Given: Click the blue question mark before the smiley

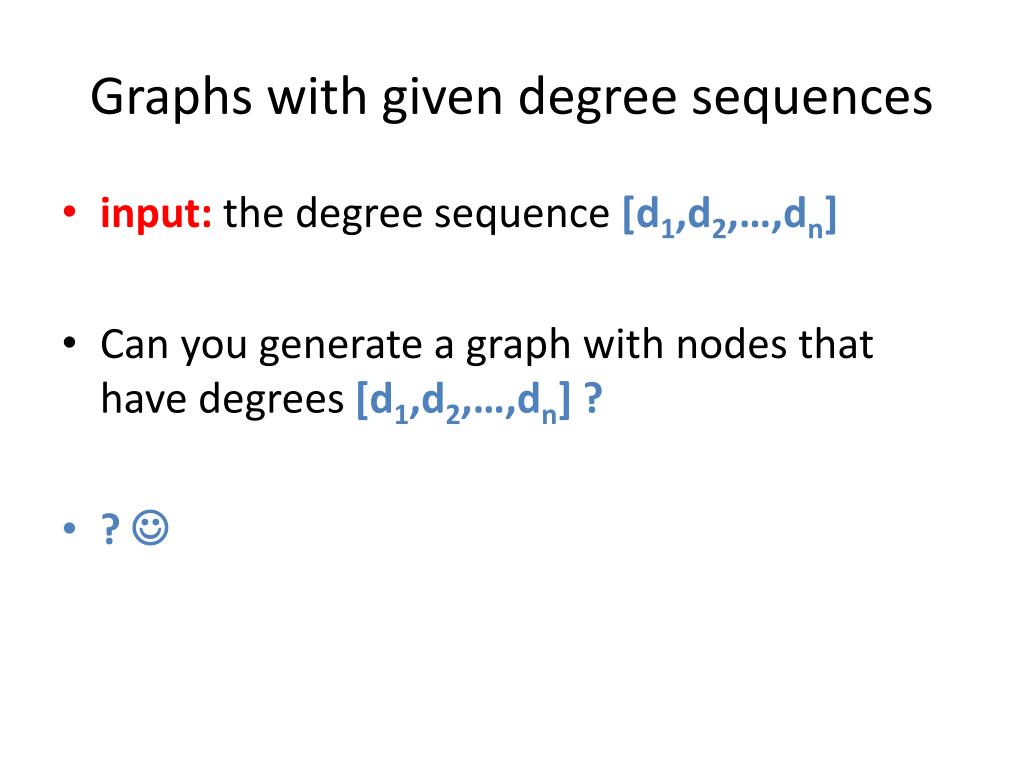Looking at the screenshot, I should pos(110,528).
